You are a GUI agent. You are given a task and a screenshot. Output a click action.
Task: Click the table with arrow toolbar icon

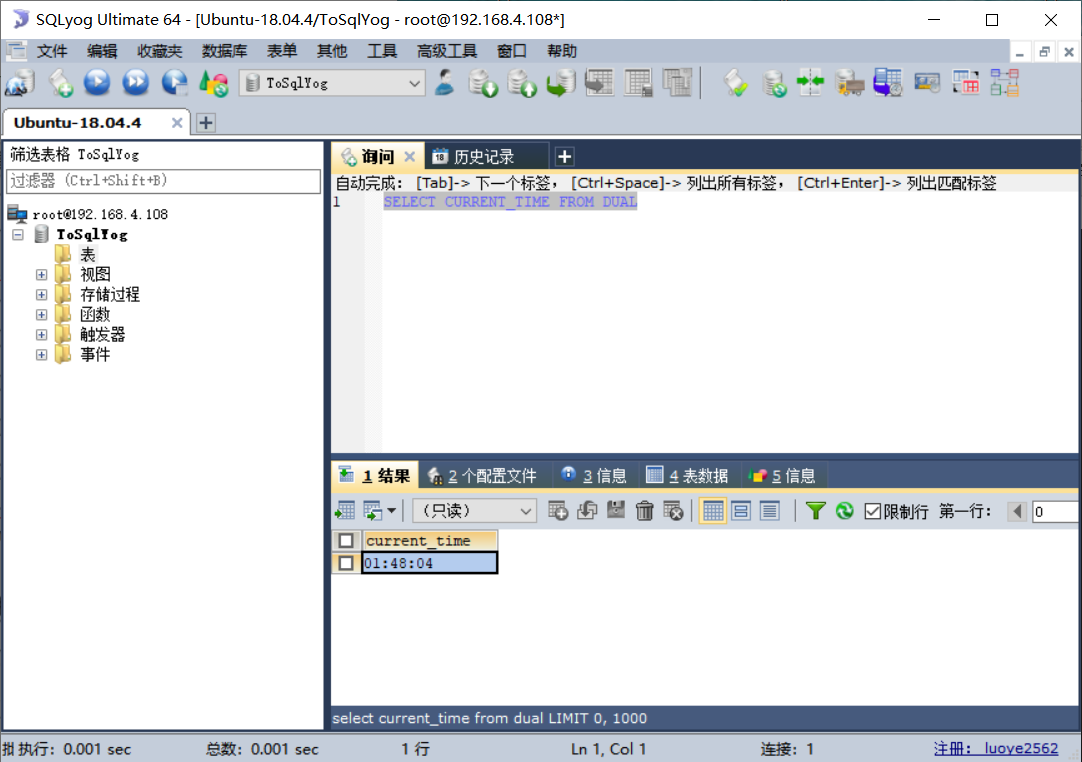600,83
